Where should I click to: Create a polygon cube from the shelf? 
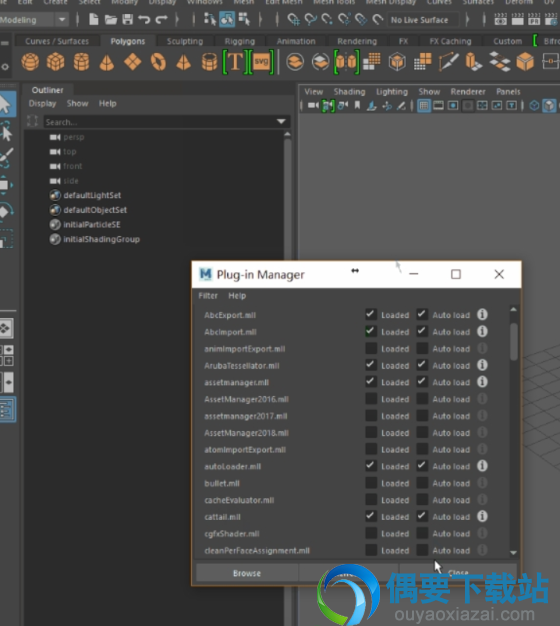tap(55, 62)
